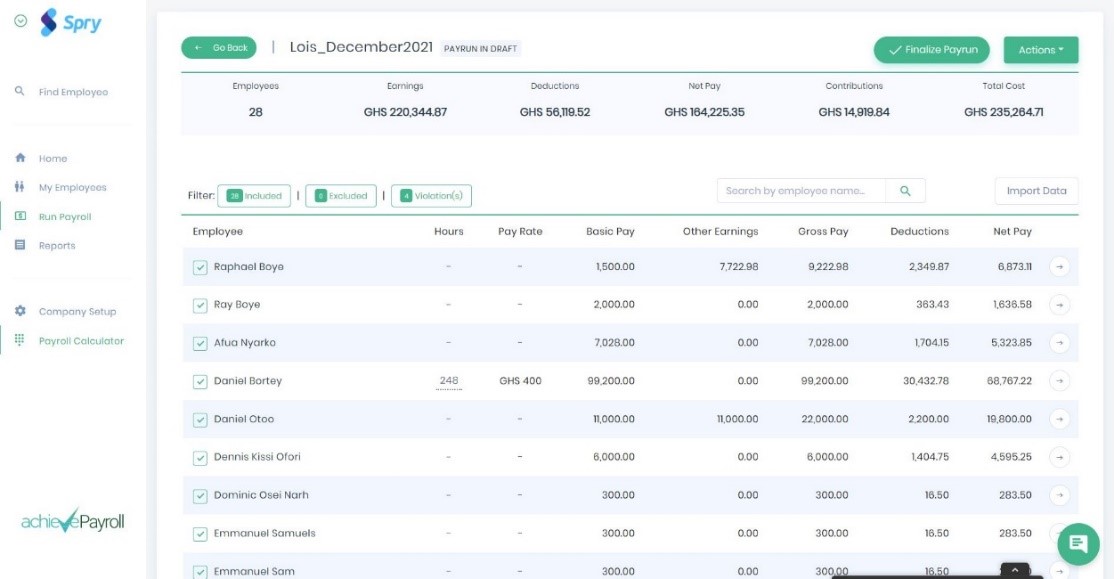Viewport: 1114px width, 579px height.
Task: Open Afua Nyarko details arrow
Action: click(1059, 342)
